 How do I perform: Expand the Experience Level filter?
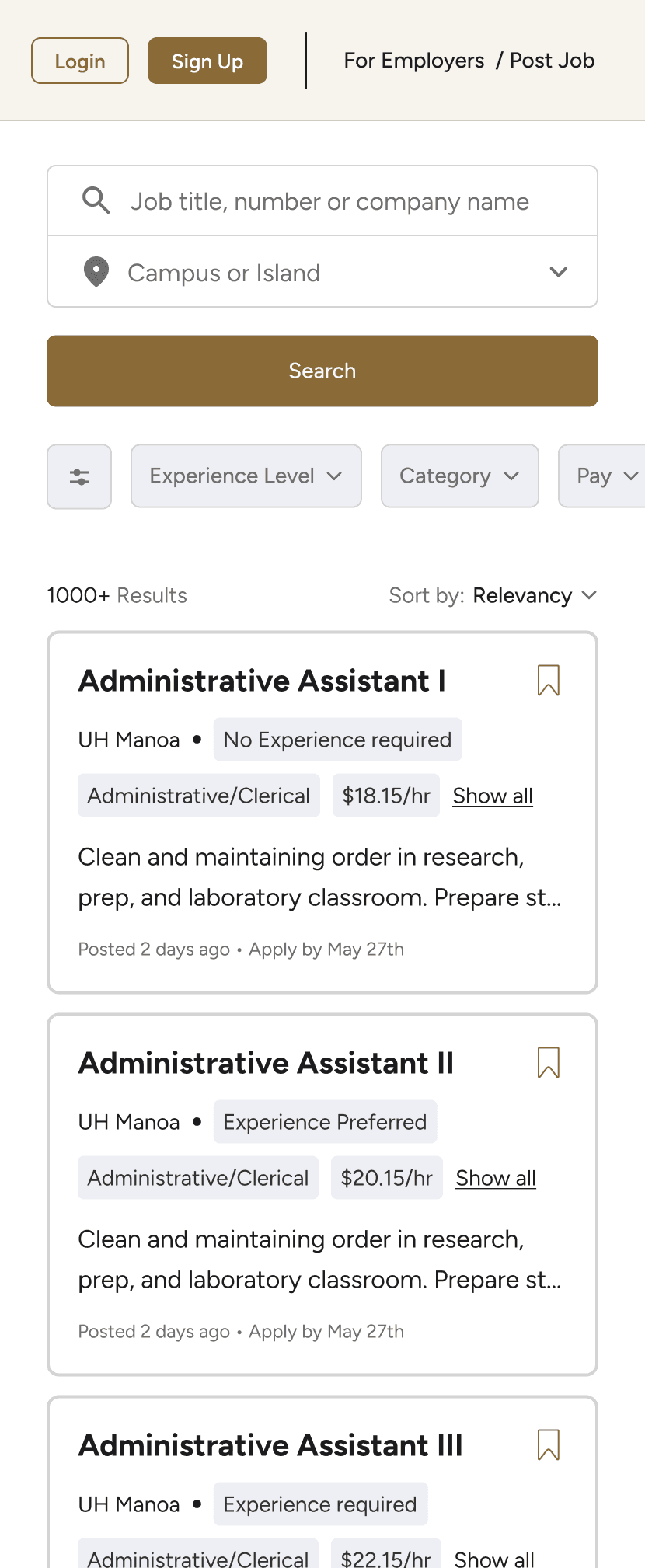coord(246,476)
